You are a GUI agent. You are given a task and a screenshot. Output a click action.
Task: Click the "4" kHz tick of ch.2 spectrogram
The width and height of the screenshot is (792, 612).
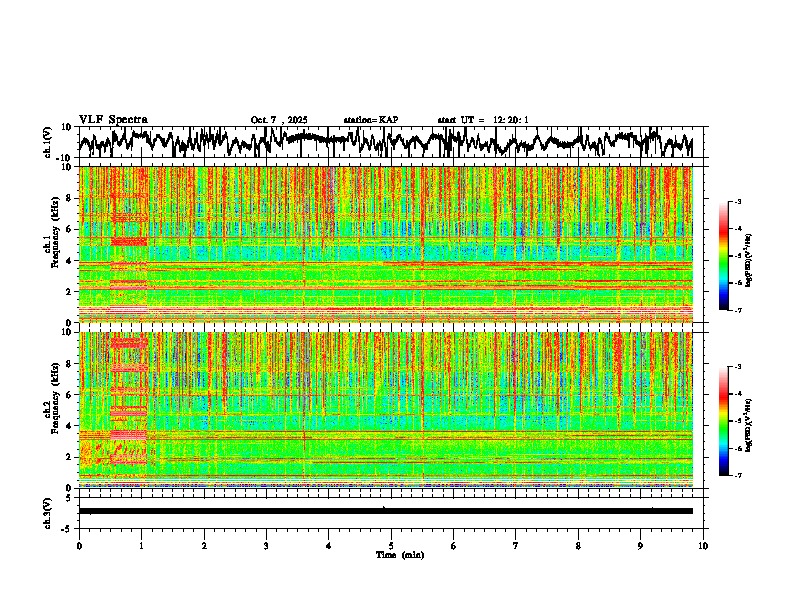[x=71, y=426]
